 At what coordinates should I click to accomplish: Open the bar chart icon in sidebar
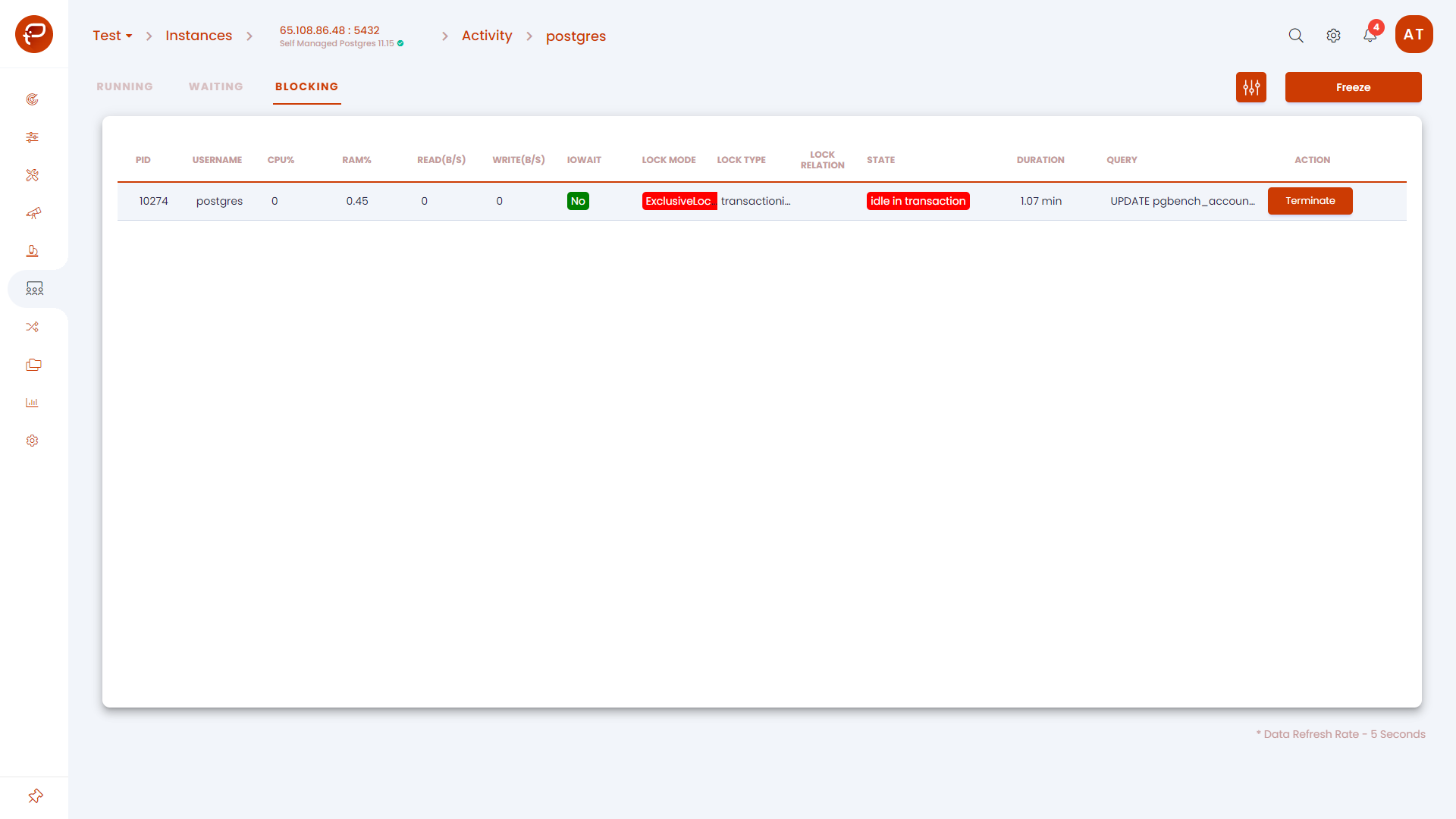click(x=32, y=403)
